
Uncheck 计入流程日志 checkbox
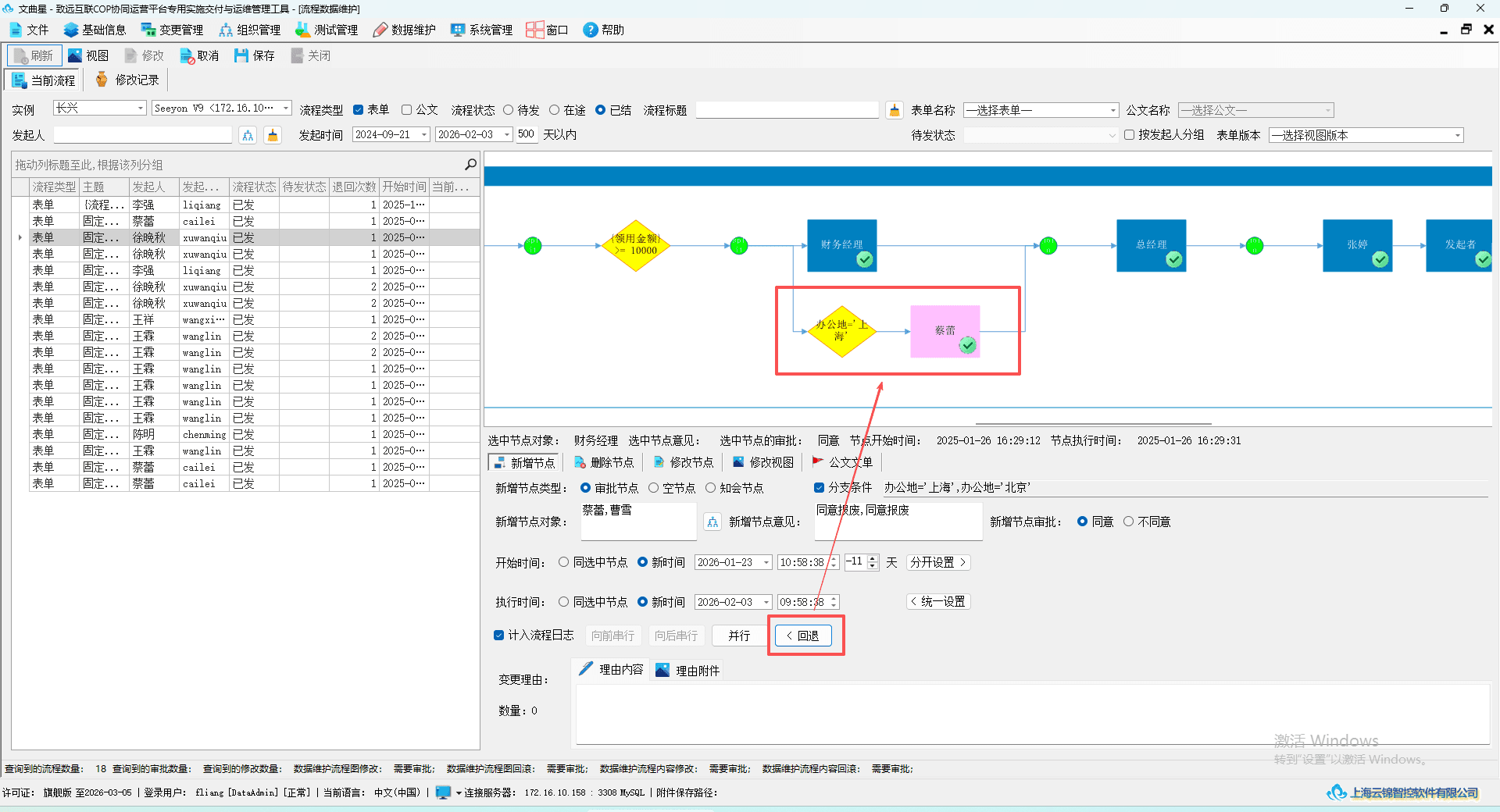click(x=498, y=636)
